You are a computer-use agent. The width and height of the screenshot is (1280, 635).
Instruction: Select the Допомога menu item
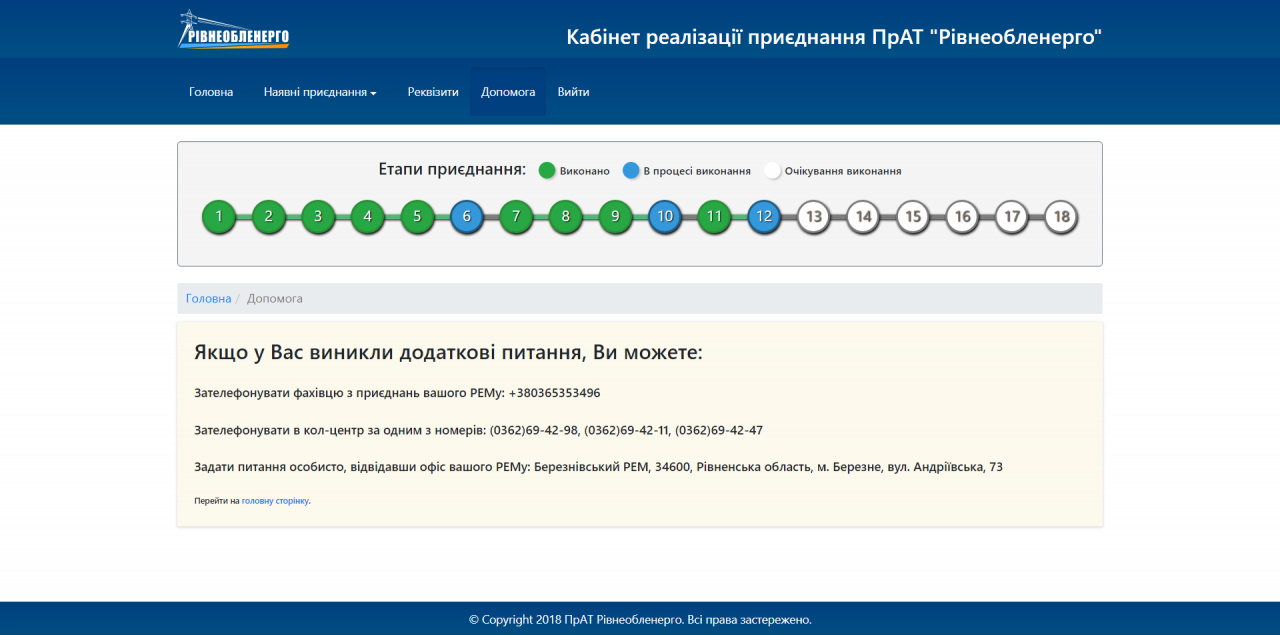point(508,92)
